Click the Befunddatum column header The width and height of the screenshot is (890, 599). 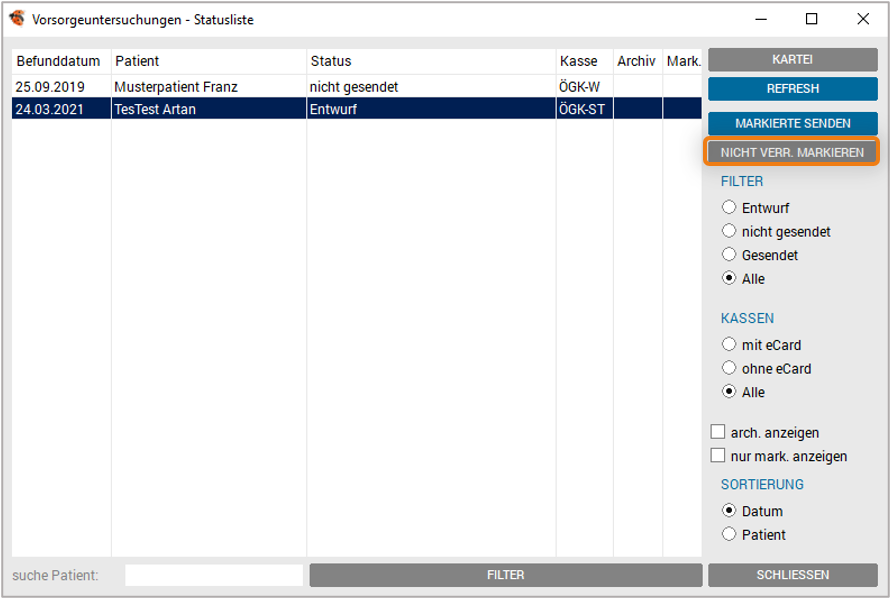click(x=61, y=61)
